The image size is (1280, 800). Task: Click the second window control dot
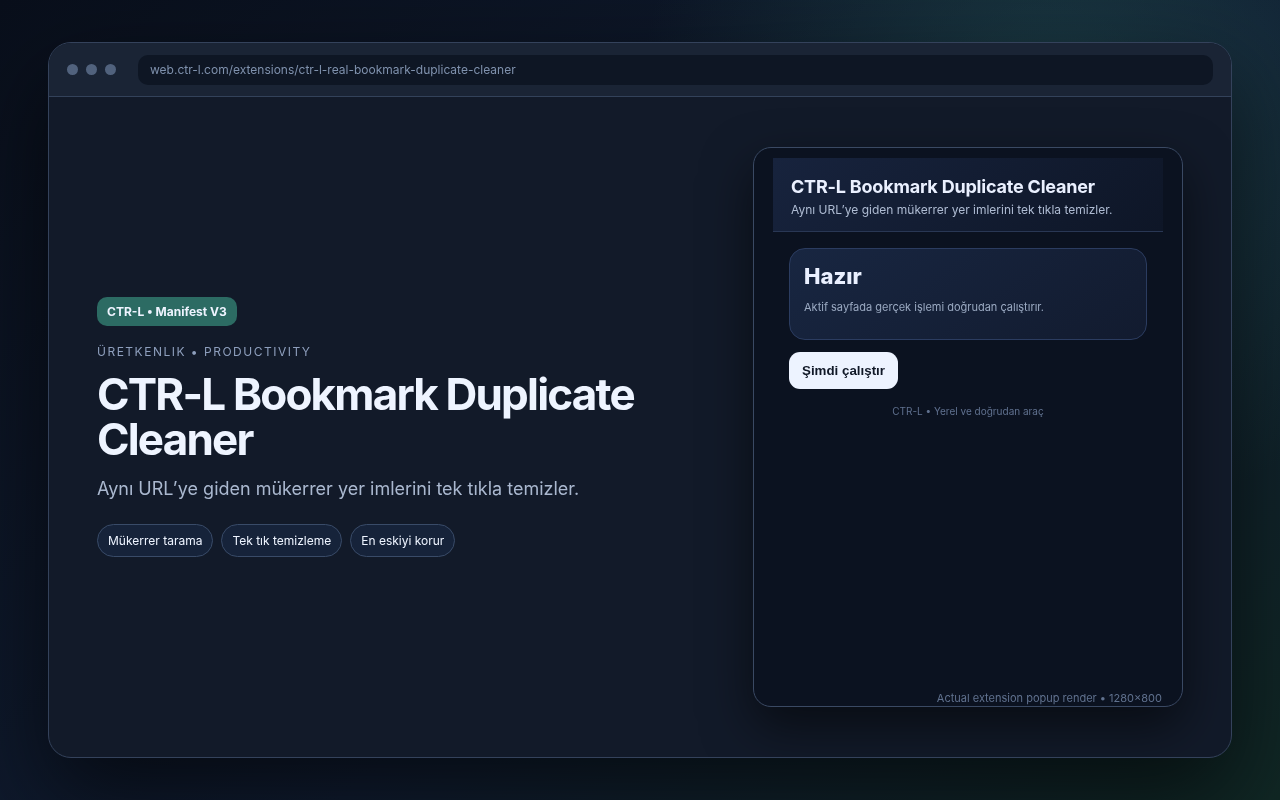click(x=91, y=70)
